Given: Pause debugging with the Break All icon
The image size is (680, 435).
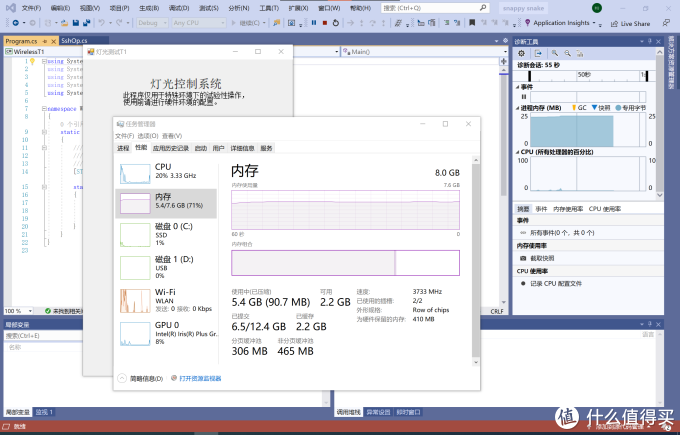Looking at the screenshot, I should tap(314, 23).
